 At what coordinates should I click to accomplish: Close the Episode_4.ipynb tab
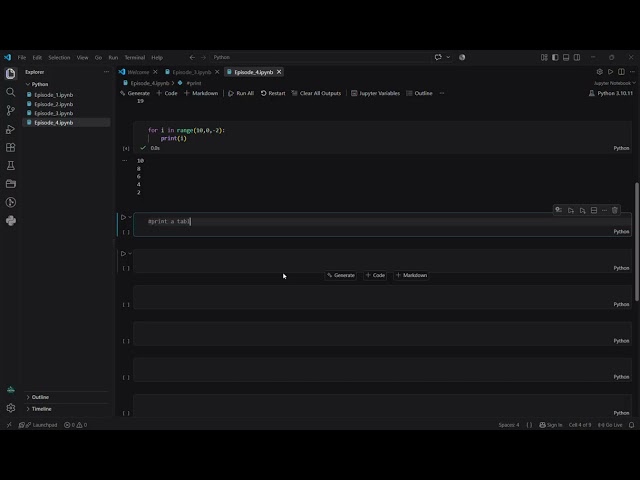[279, 72]
